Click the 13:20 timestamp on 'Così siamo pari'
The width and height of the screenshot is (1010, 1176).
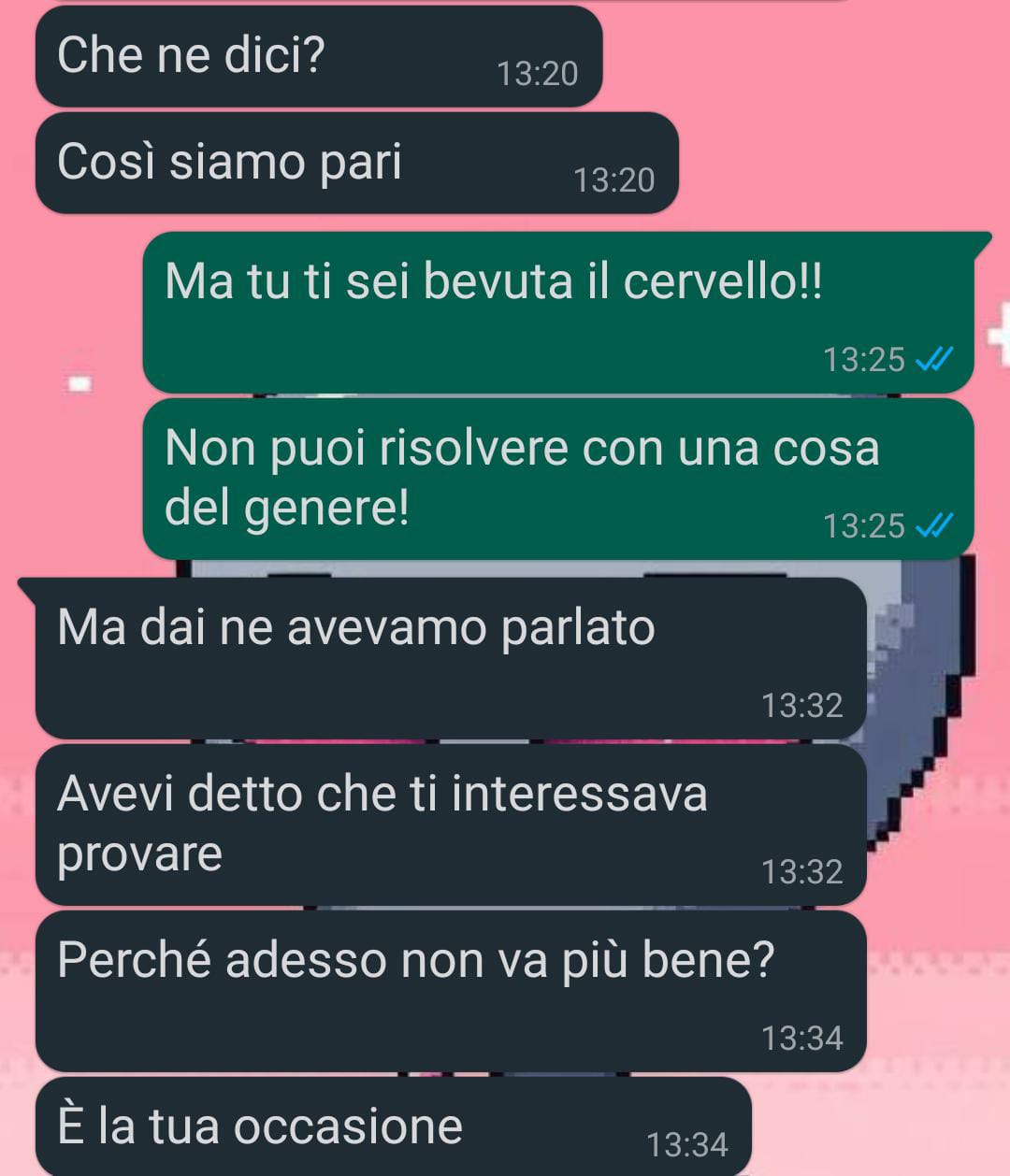coord(613,180)
